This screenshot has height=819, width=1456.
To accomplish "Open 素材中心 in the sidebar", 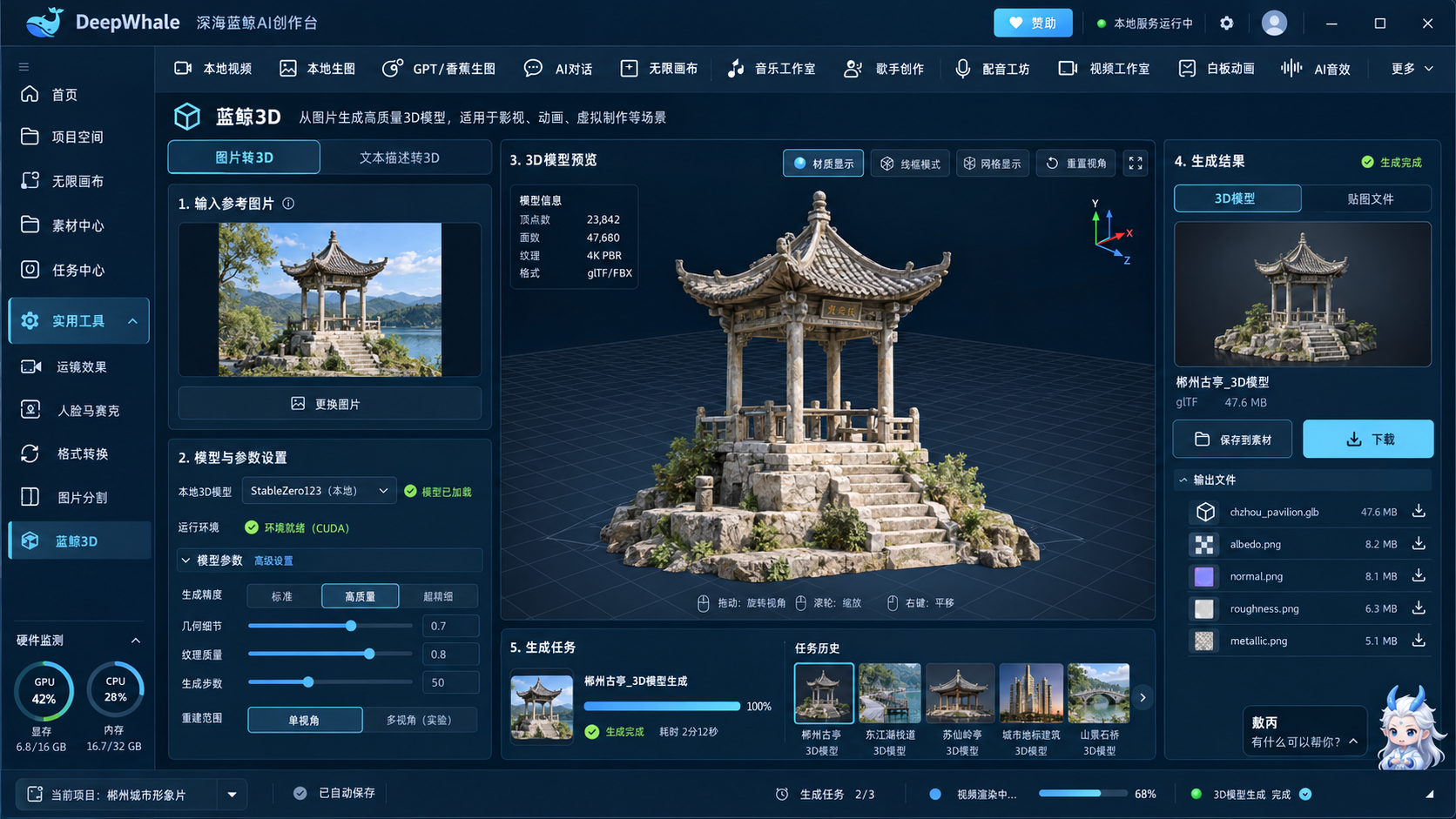I will tap(78, 225).
